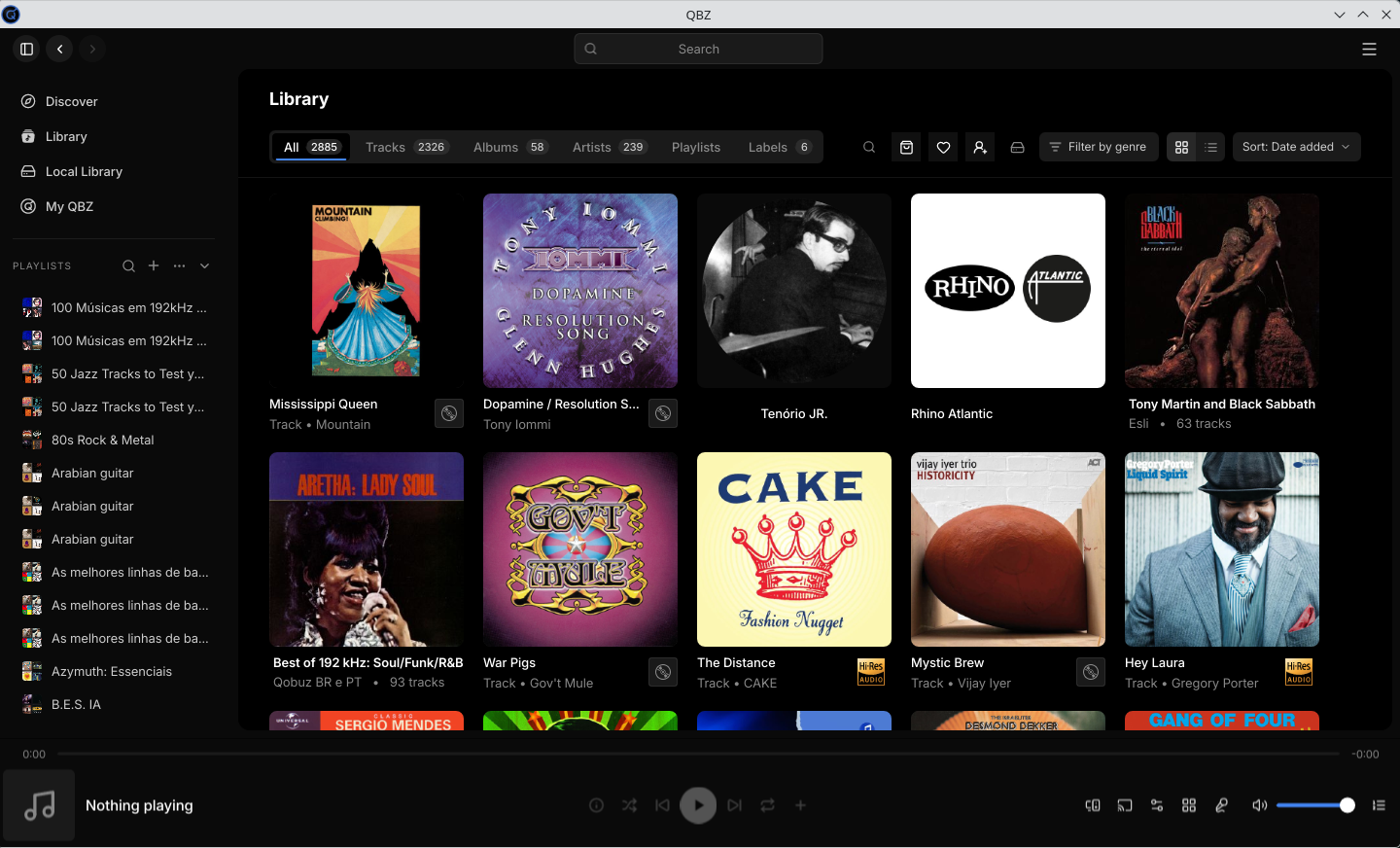Open the Hey Laura track title
Image resolution: width=1400 pixels, height=848 pixels.
point(1154,662)
